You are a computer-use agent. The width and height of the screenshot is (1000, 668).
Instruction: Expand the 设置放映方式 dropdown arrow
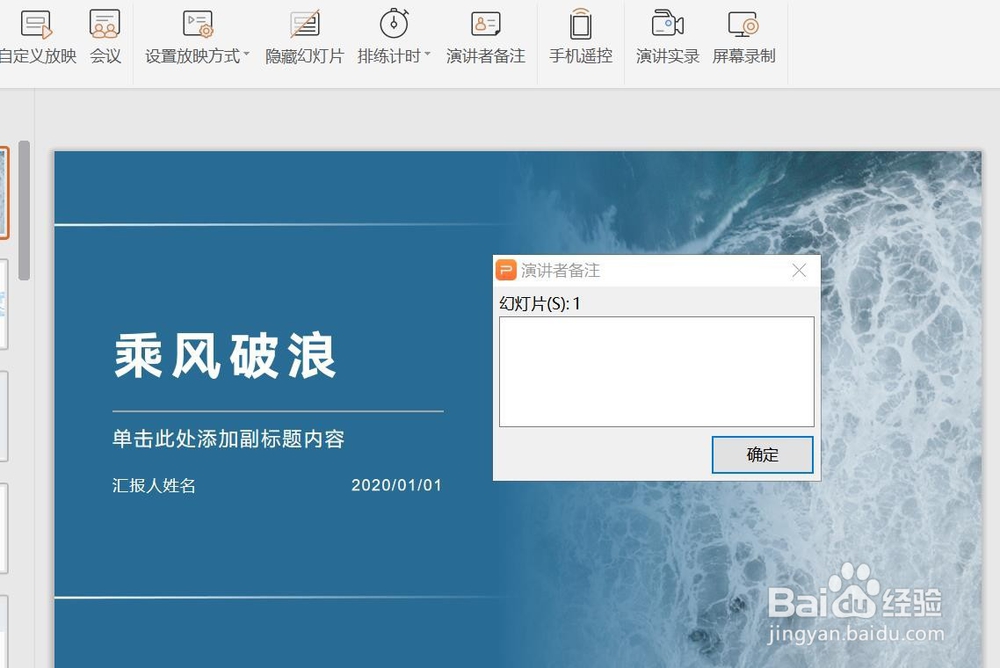(247, 54)
